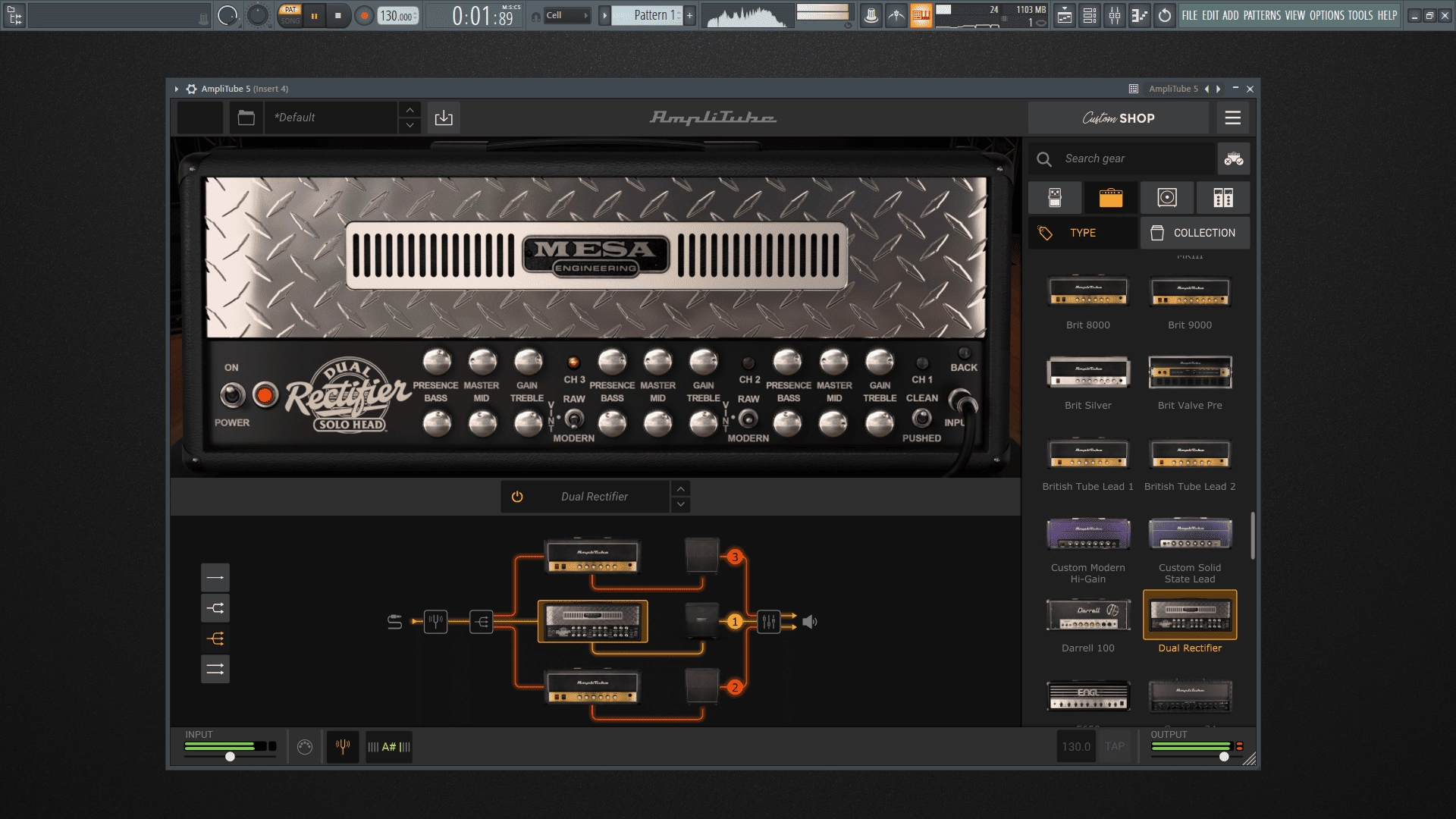This screenshot has height=819, width=1456.
Task: Open the Cell snap dropdown
Action: point(567,15)
